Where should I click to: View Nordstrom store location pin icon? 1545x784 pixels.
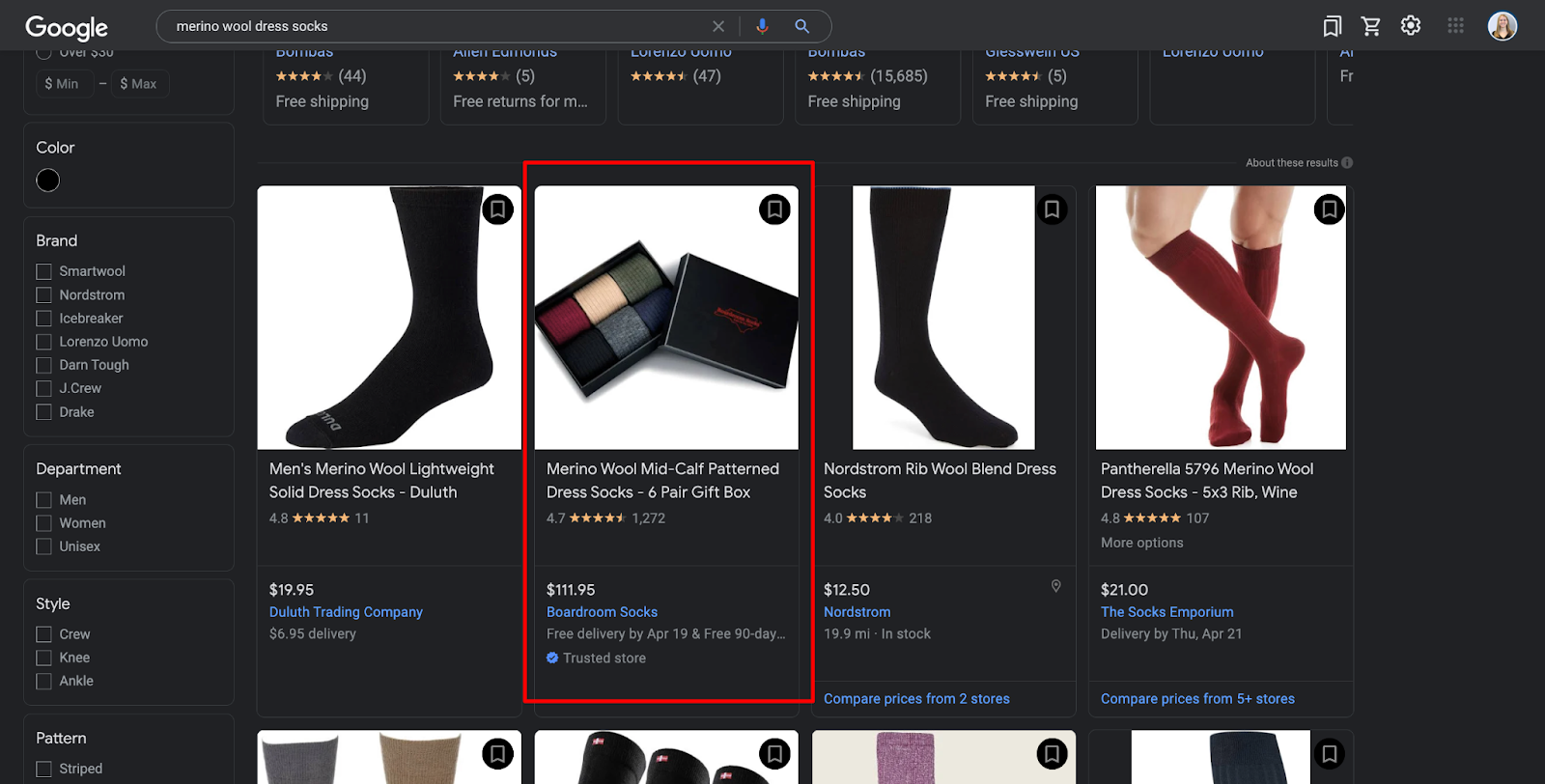pyautogui.click(x=1056, y=586)
